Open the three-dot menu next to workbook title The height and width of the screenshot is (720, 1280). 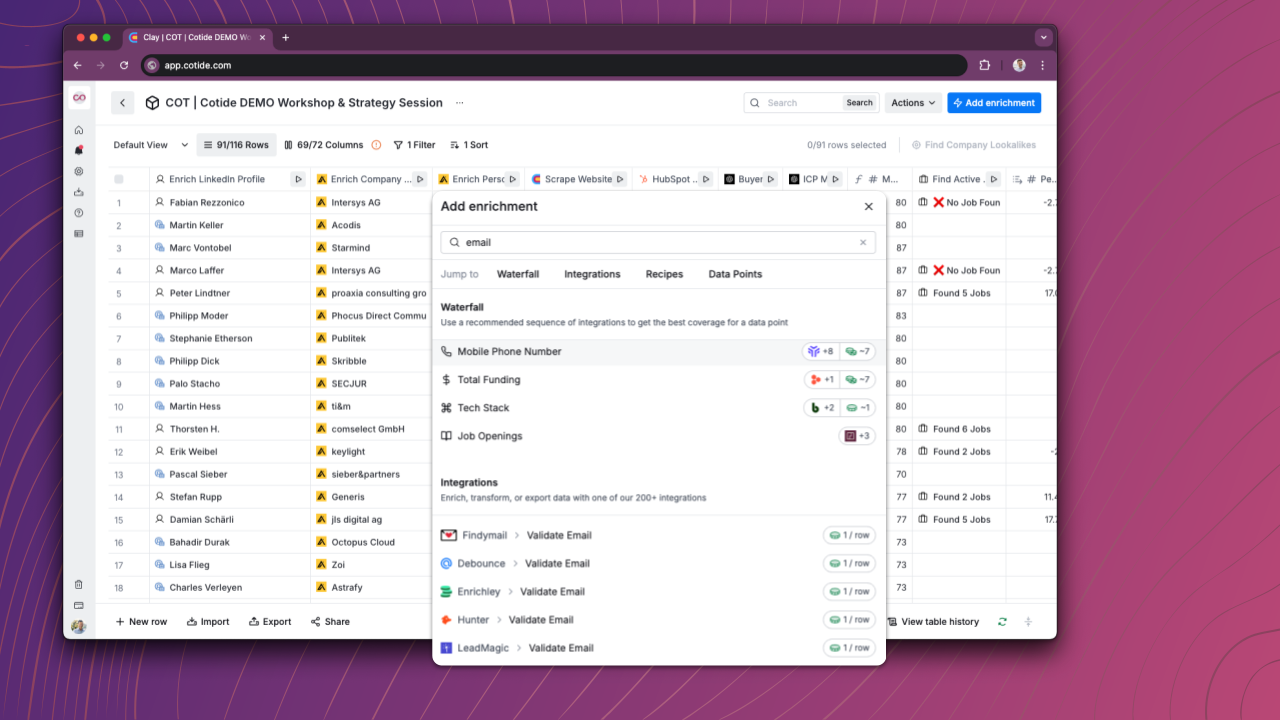click(x=460, y=103)
